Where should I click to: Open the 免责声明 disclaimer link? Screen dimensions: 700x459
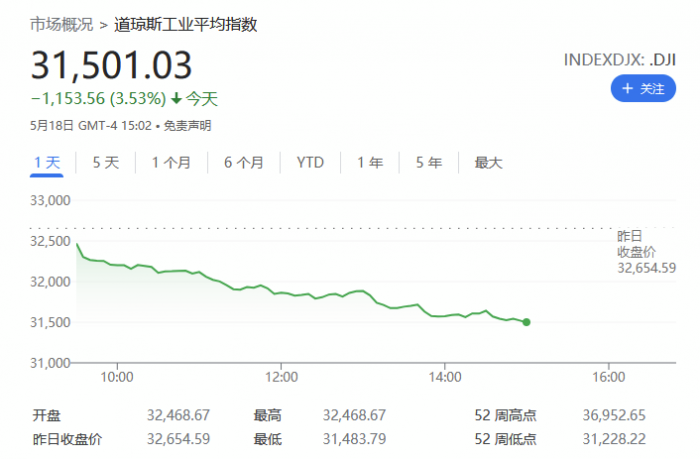[x=188, y=126]
